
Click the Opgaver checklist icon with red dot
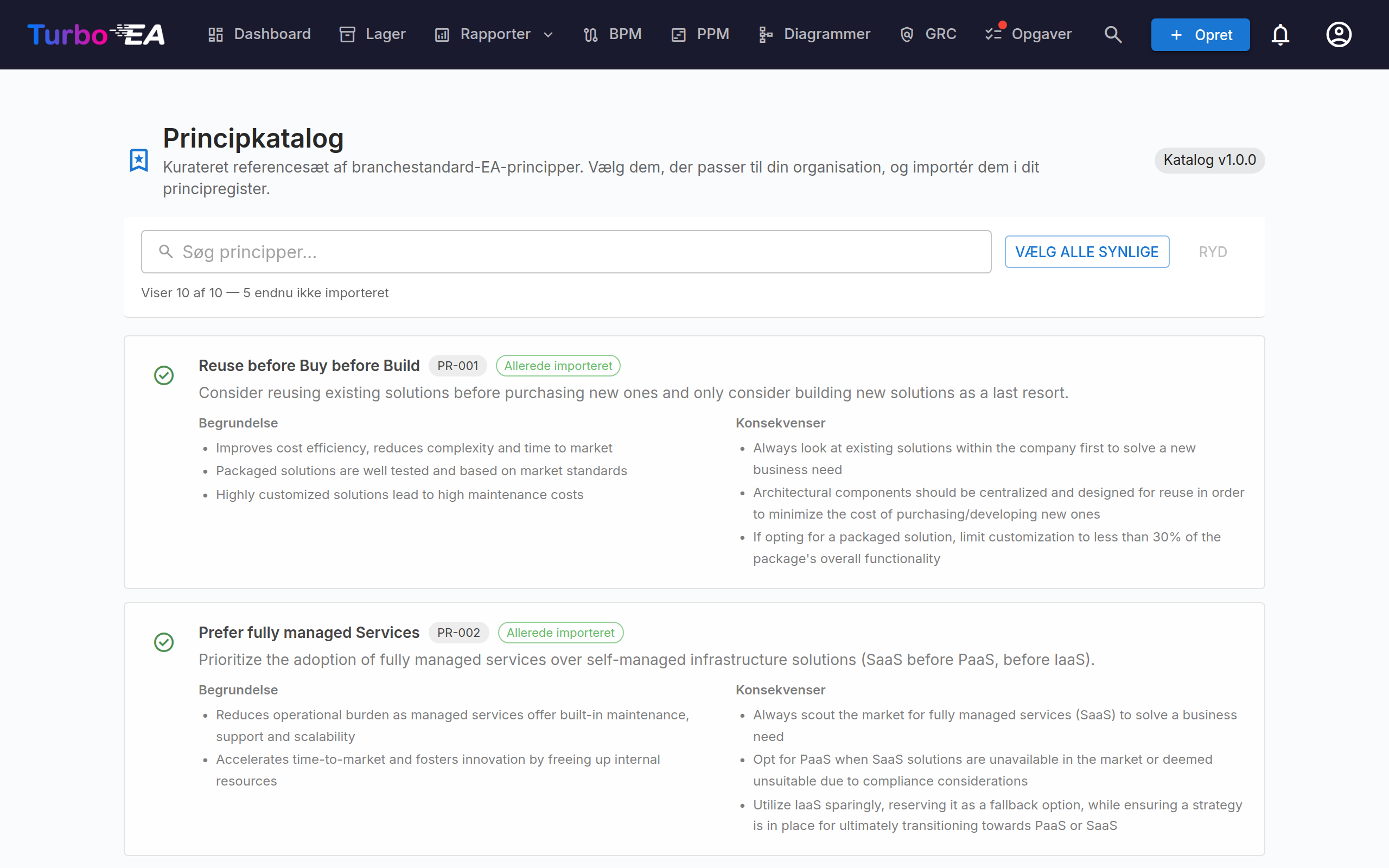pos(995,33)
